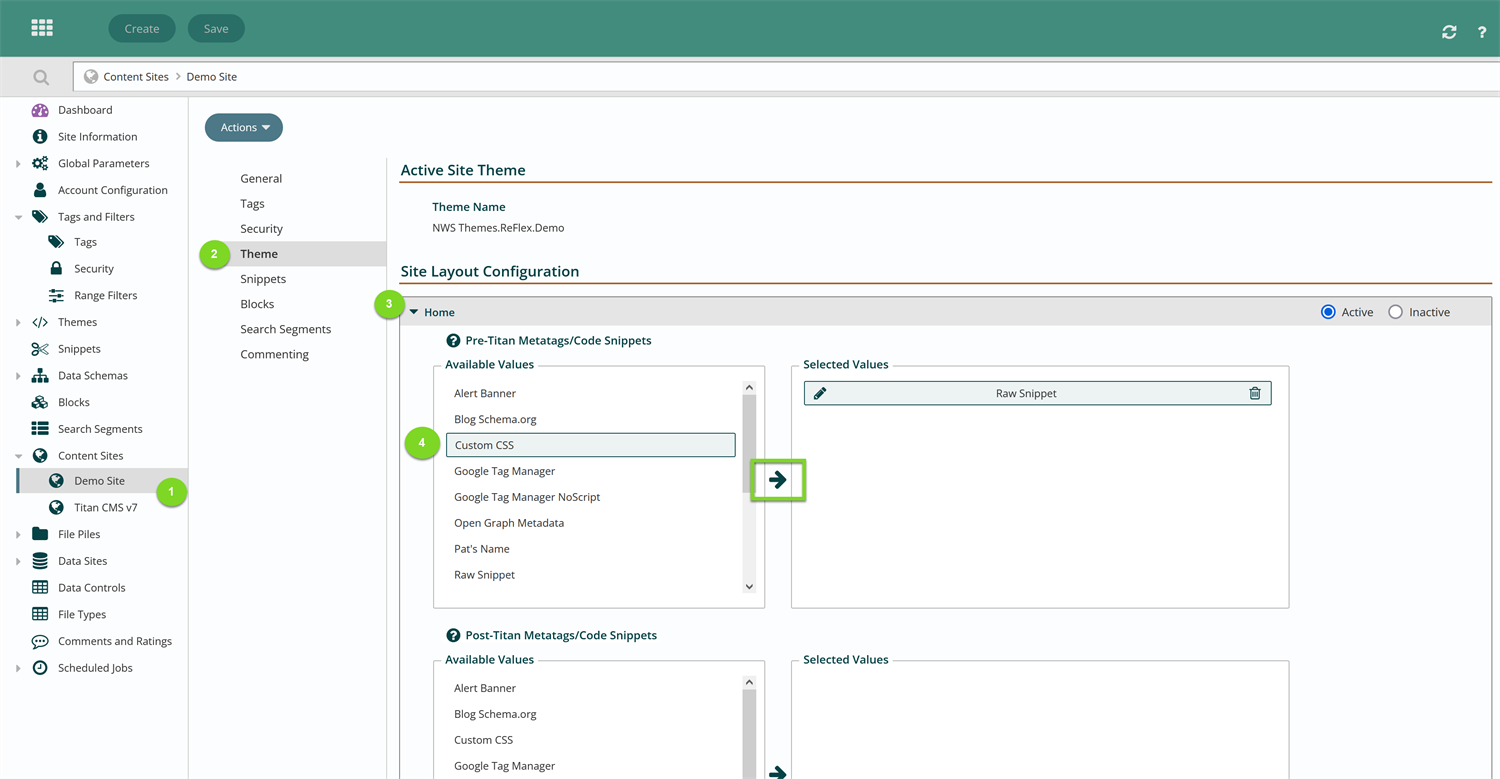The height and width of the screenshot is (779, 1500).
Task: Expand Data Sites tree node
Action: (18, 562)
